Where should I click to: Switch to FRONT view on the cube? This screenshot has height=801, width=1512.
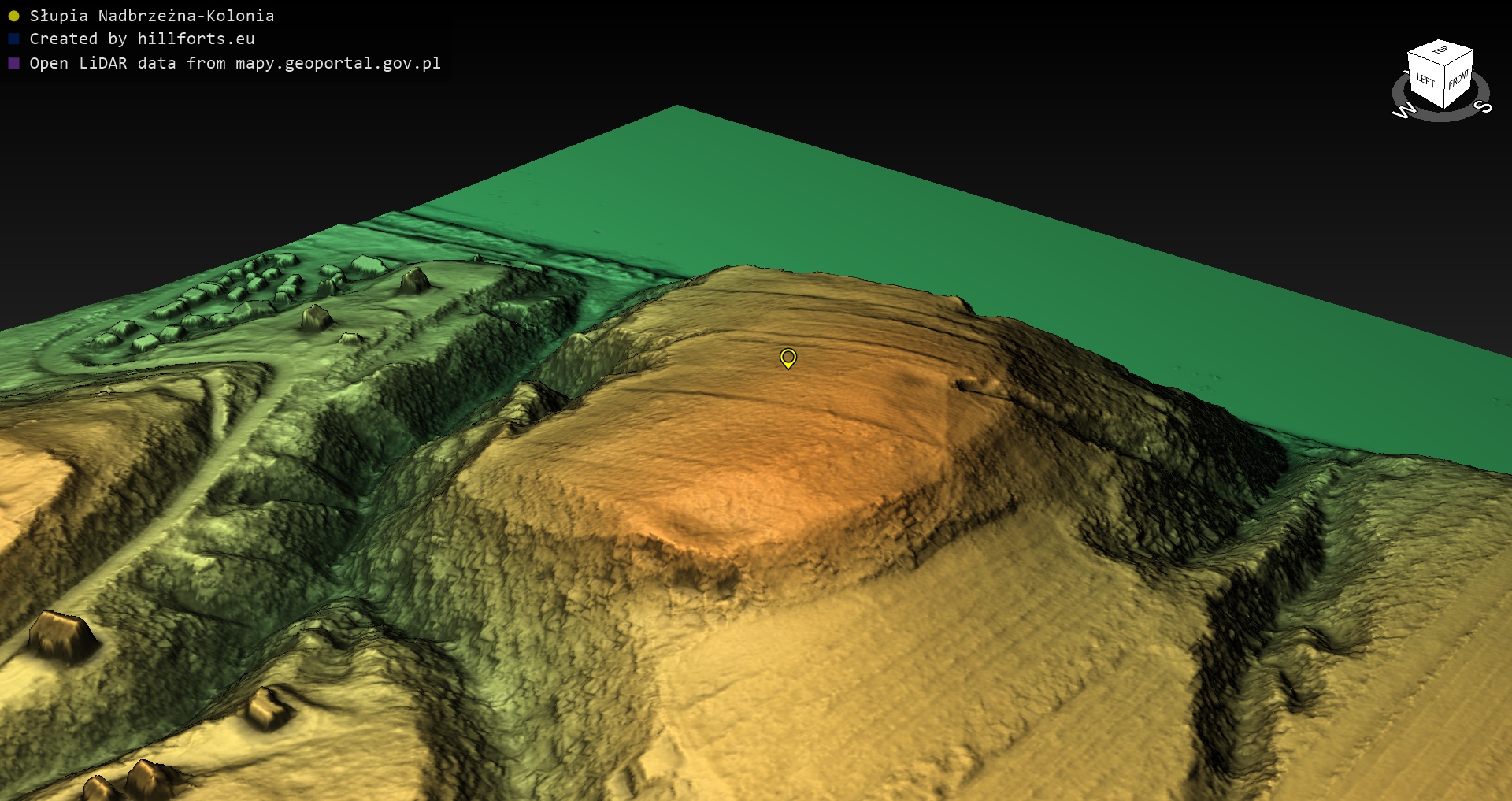click(x=1458, y=79)
